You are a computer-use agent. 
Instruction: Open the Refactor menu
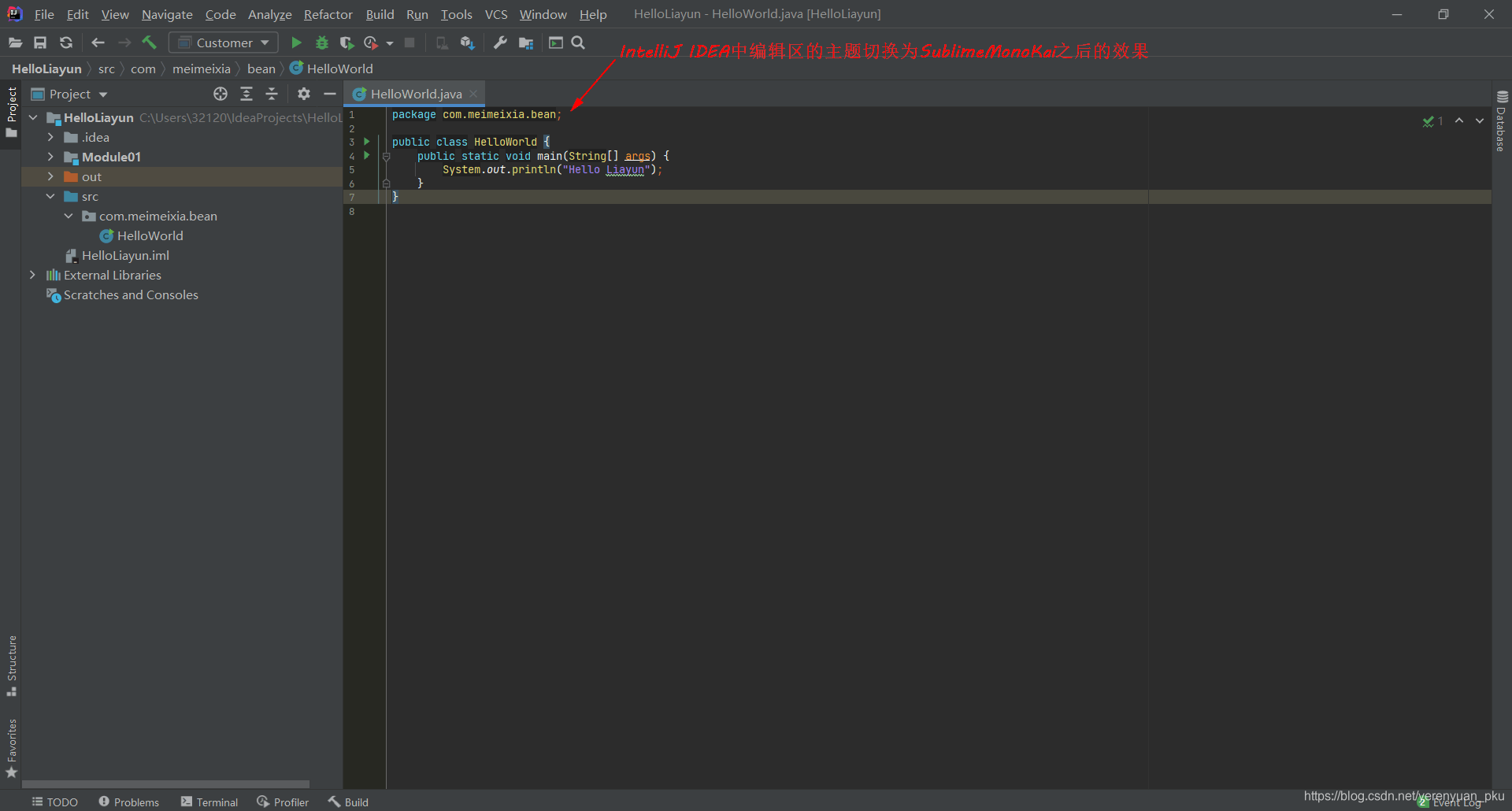pyautogui.click(x=328, y=14)
